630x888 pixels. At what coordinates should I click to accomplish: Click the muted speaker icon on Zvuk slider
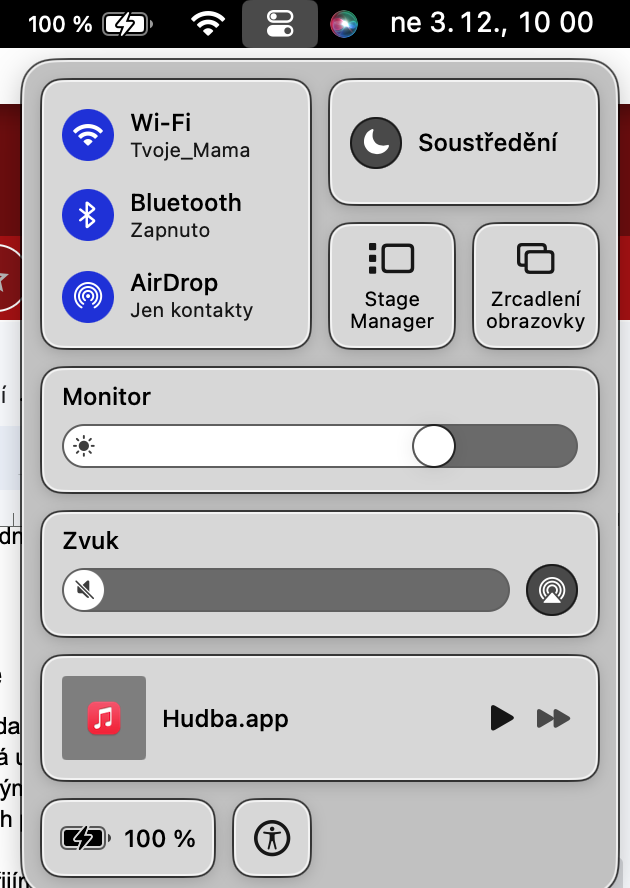84,590
